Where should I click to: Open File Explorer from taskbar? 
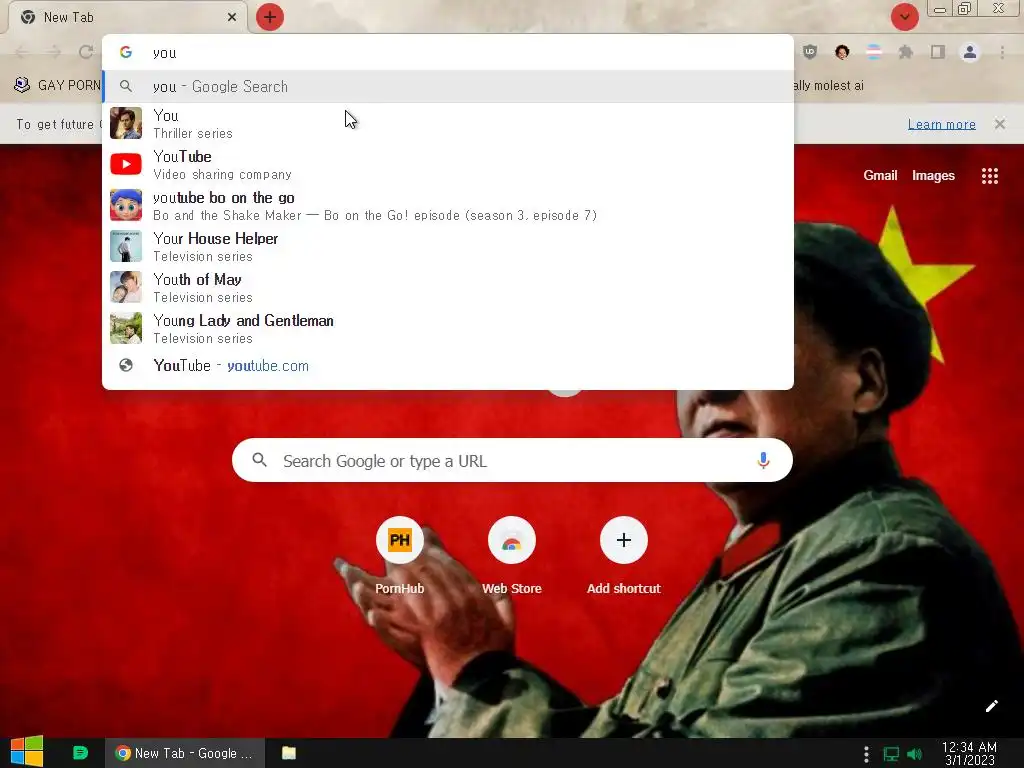coord(289,753)
